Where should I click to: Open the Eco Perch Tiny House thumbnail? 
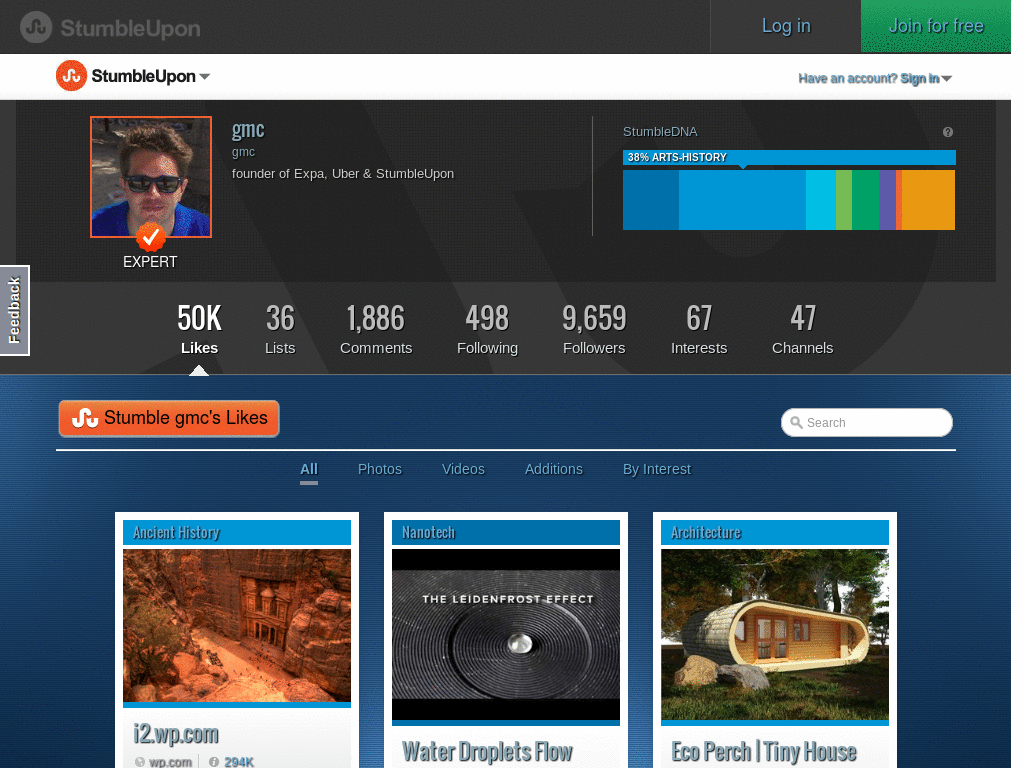(775, 634)
